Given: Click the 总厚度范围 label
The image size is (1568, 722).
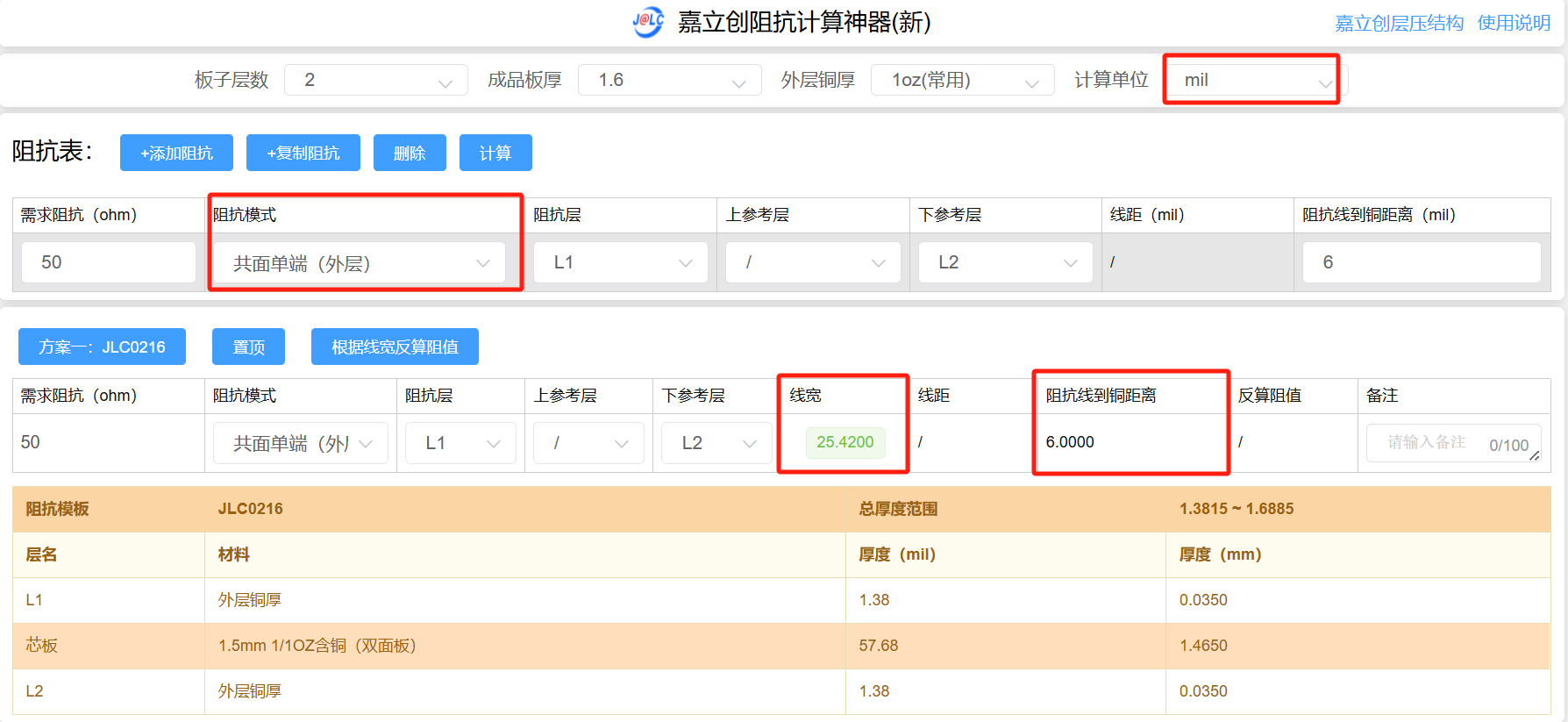Looking at the screenshot, I should [x=898, y=509].
